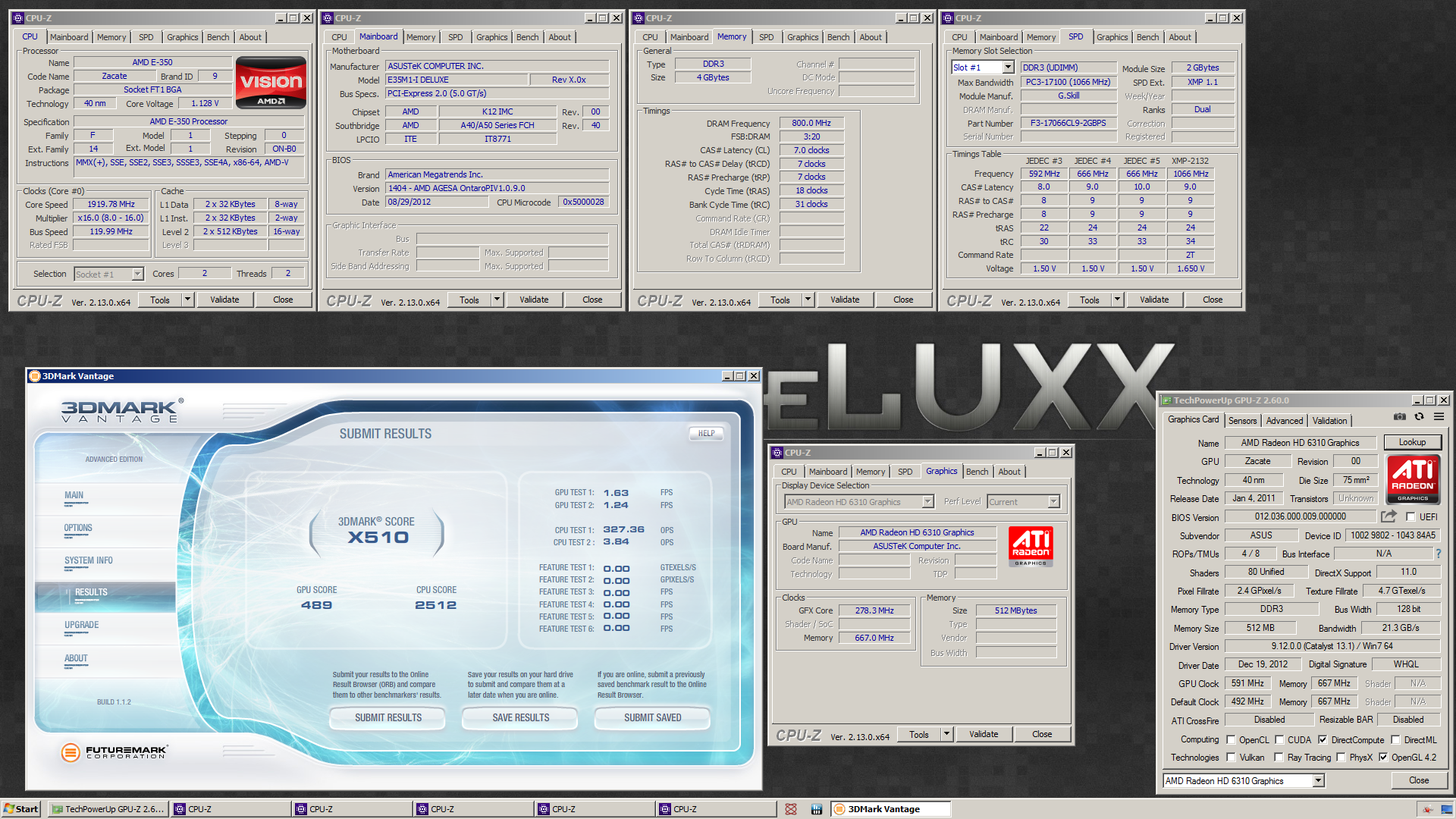Viewport: 1456px width, 819px height.
Task: Click the ATI Radeon logo in CPU-Z Graphics tab
Action: pos(1031,546)
